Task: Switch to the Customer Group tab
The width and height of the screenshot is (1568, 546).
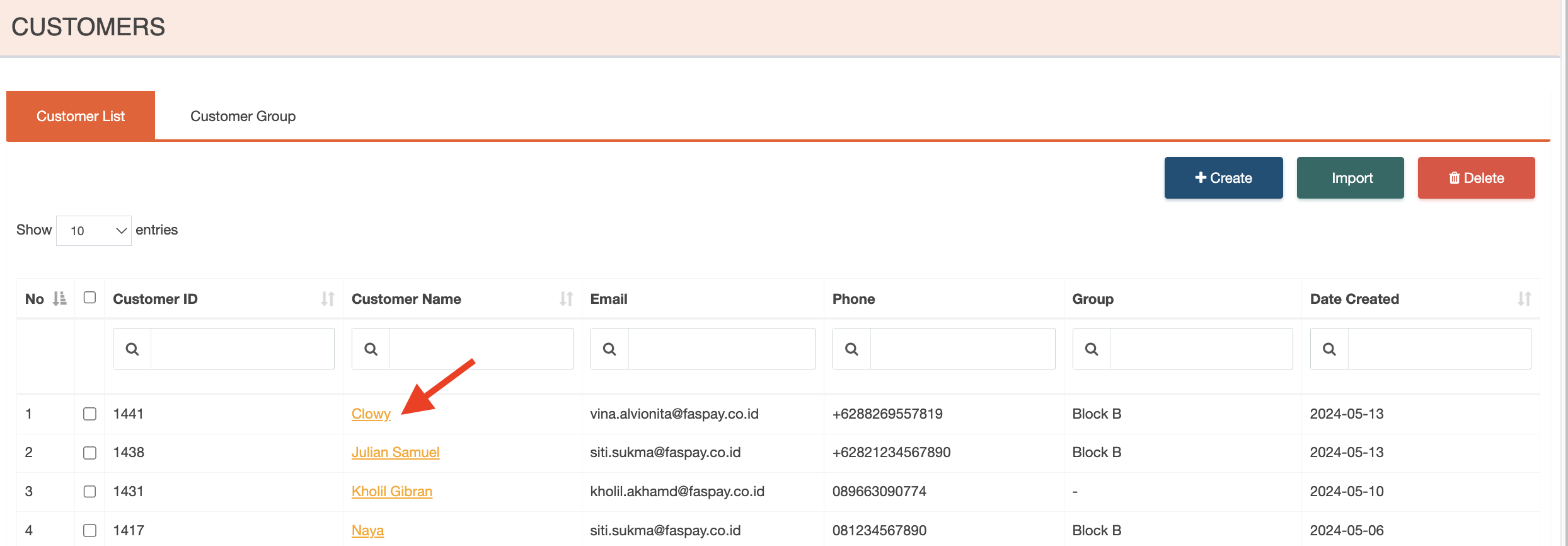Action: click(x=243, y=116)
